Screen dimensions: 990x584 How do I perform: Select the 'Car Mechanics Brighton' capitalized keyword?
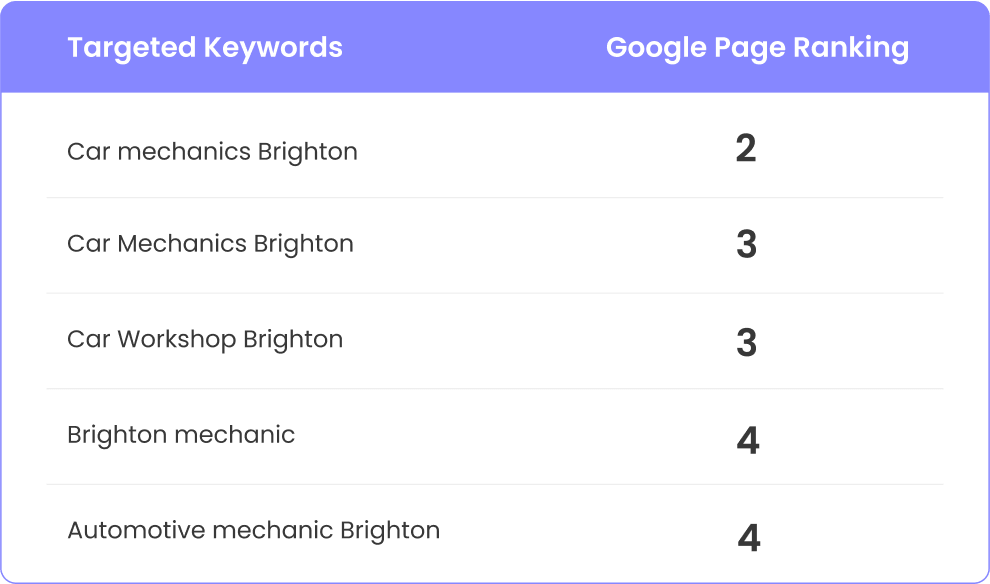[210, 244]
